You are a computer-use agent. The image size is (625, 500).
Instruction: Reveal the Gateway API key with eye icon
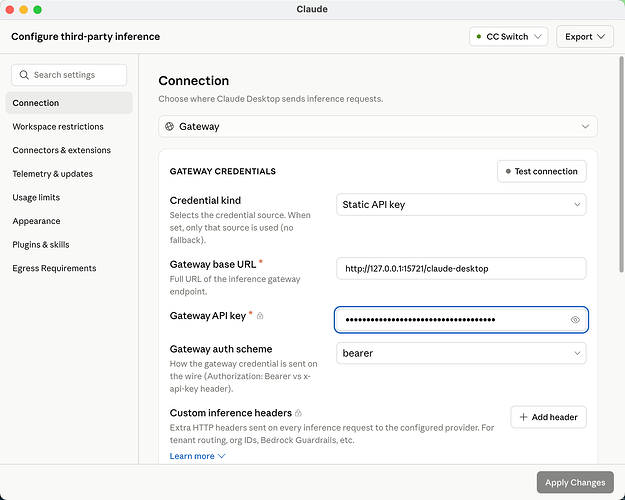[575, 320]
